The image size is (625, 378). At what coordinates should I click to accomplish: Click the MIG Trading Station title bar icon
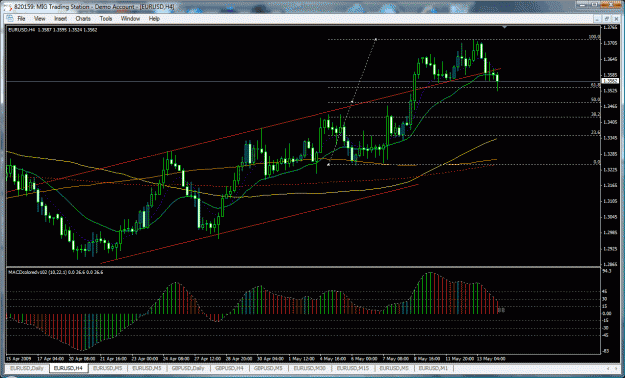click(8, 7)
